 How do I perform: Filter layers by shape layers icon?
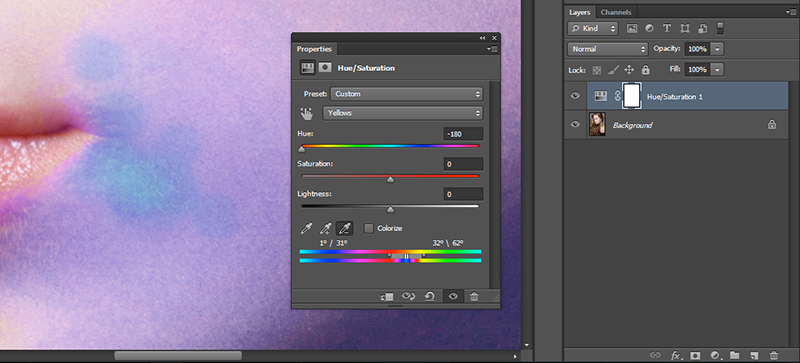[685, 29]
